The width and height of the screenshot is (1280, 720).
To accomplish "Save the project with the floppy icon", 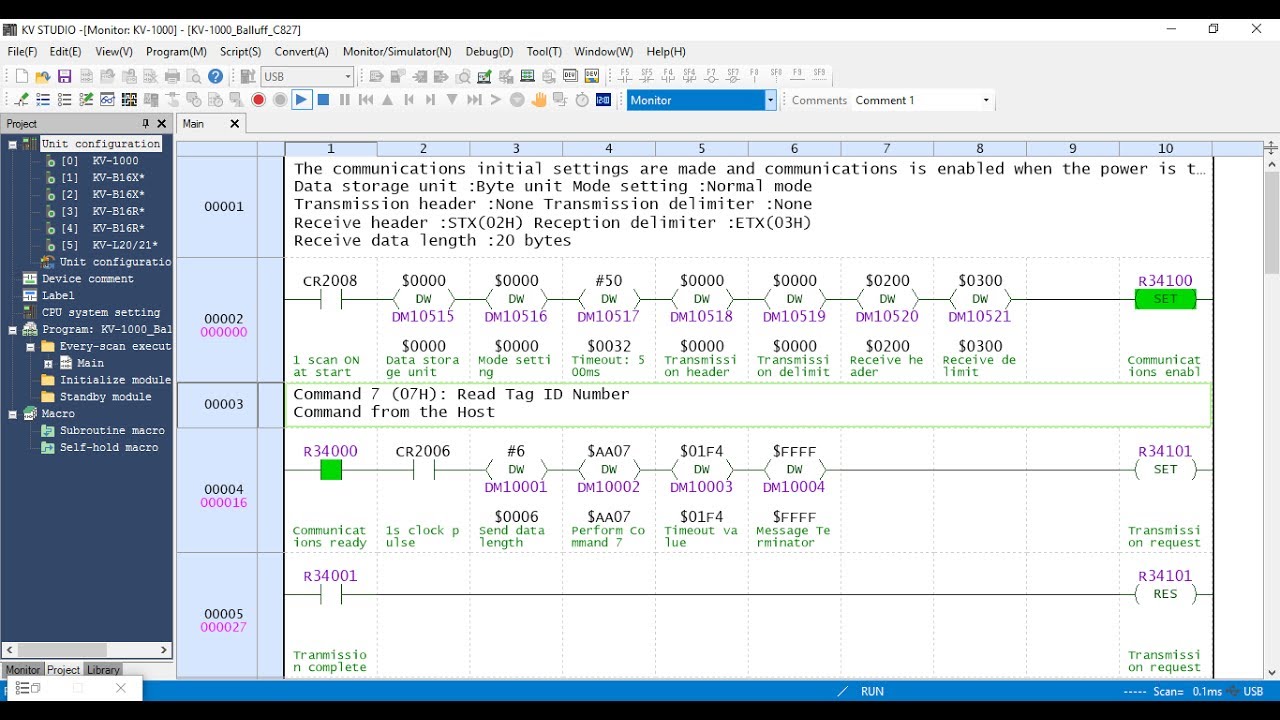I will point(65,76).
